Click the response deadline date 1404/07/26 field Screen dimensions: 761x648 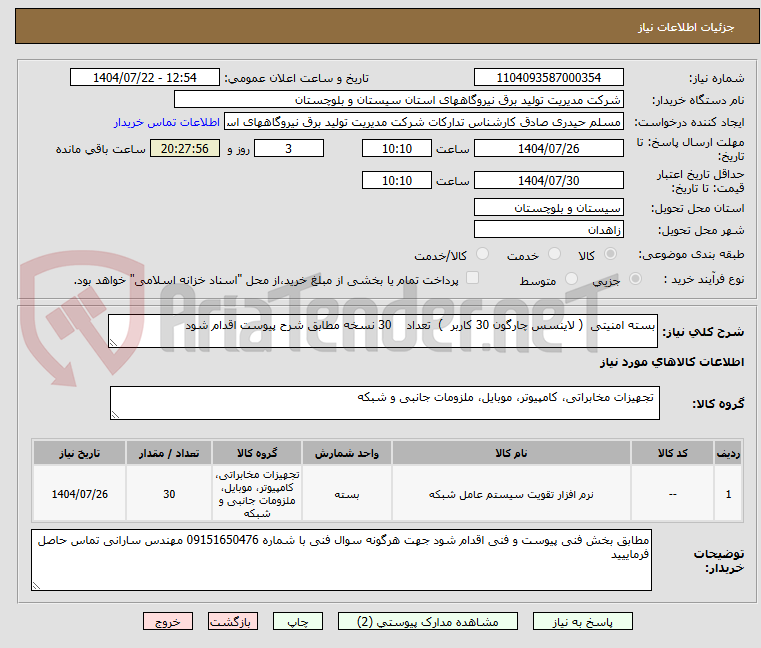click(x=548, y=149)
